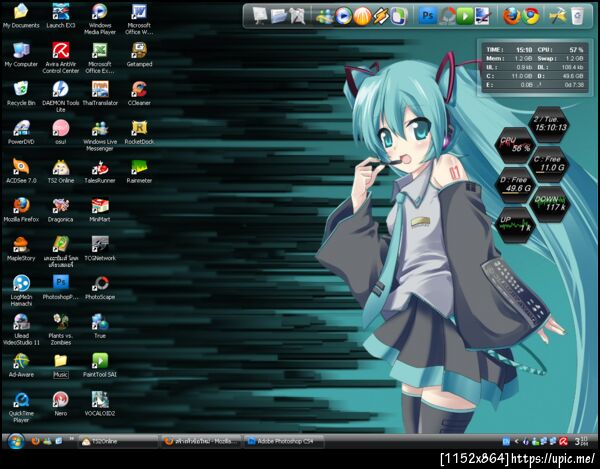Click the taskbar clock
The height and width of the screenshot is (469, 600).
tap(581, 441)
